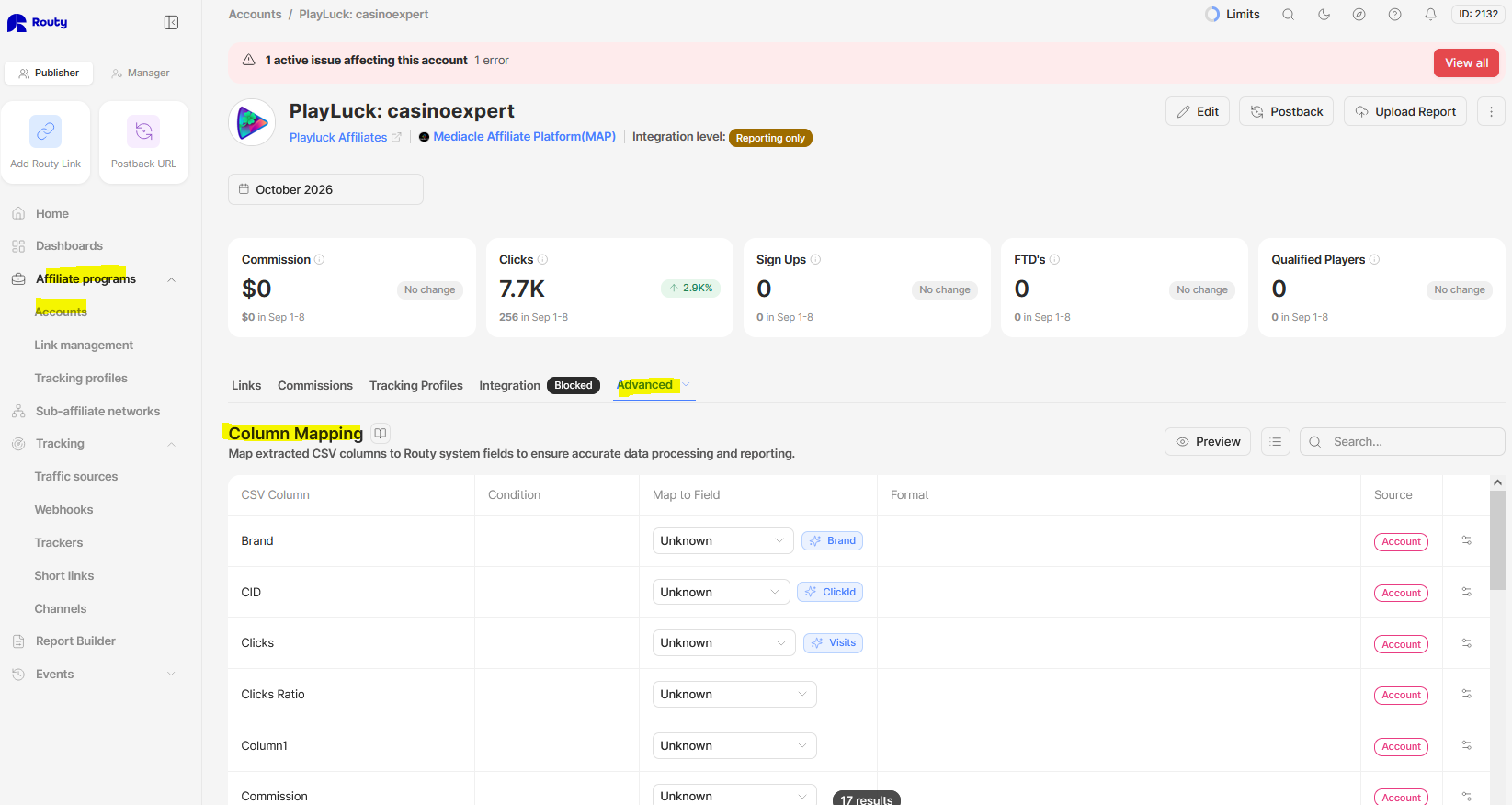Open more options three-dot menu
Screen dimensions: 1512x805
coord(1491,111)
